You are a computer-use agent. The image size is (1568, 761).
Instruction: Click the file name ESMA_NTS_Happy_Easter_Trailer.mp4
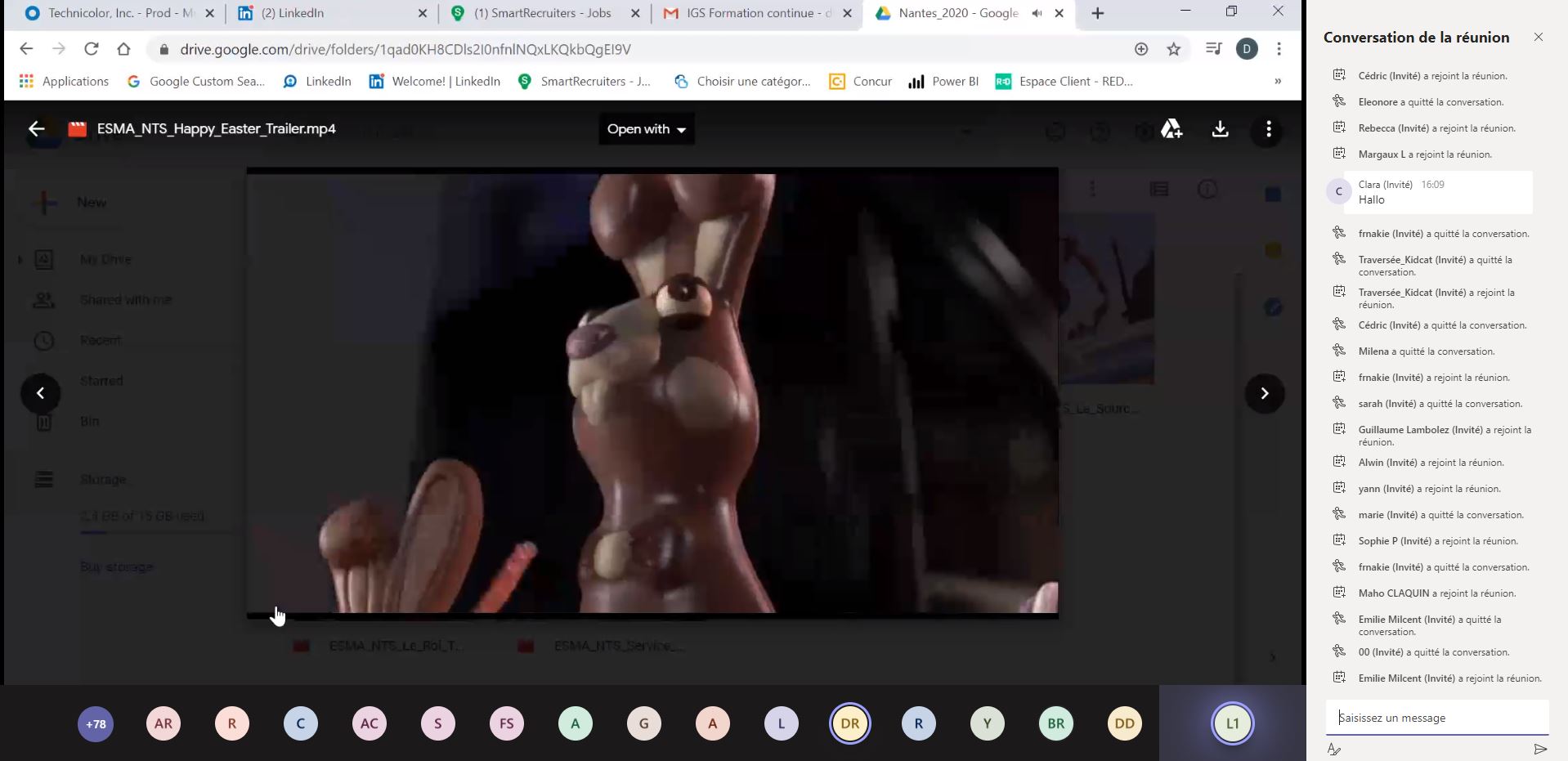pos(216,129)
